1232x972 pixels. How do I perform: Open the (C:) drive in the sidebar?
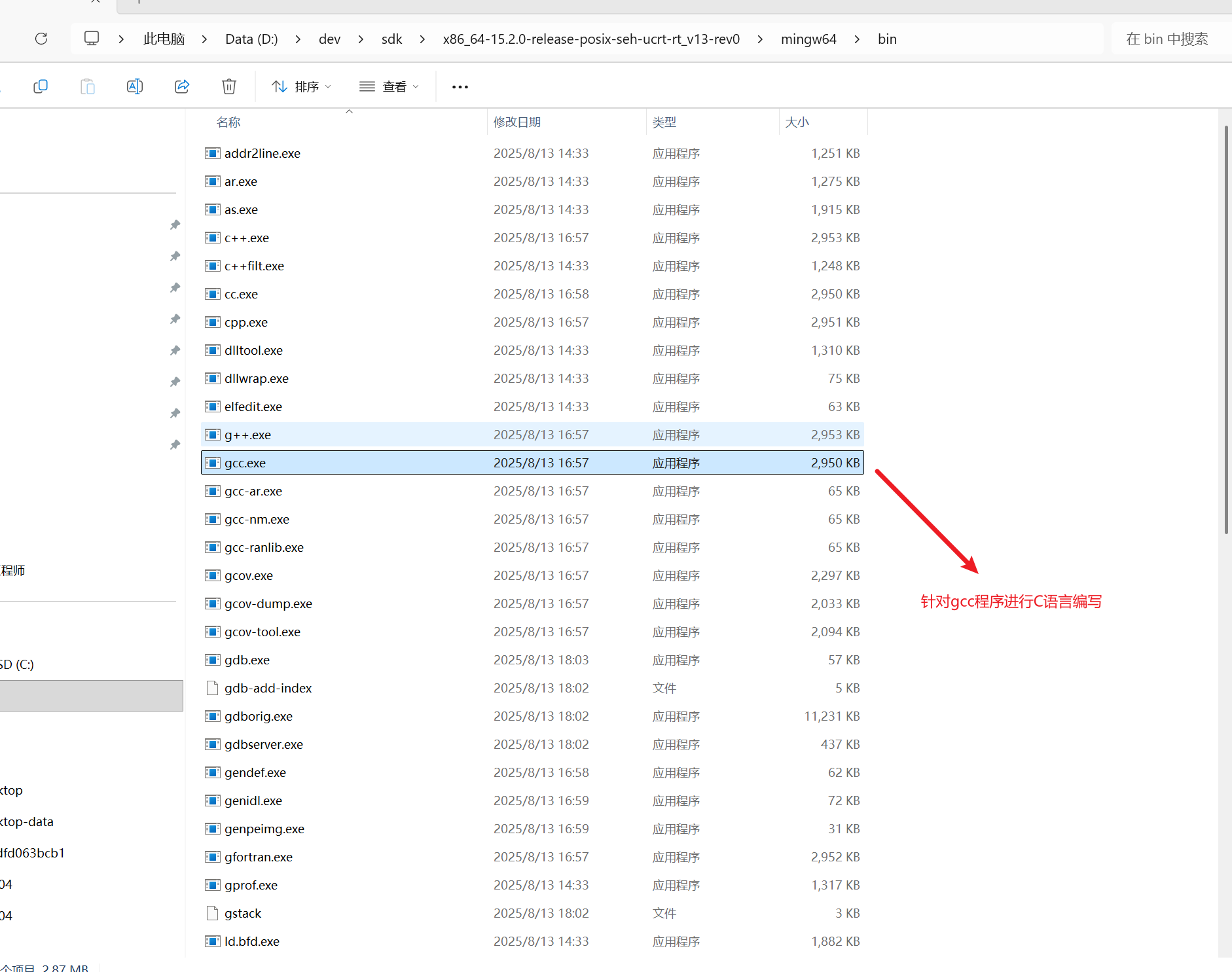(17, 664)
